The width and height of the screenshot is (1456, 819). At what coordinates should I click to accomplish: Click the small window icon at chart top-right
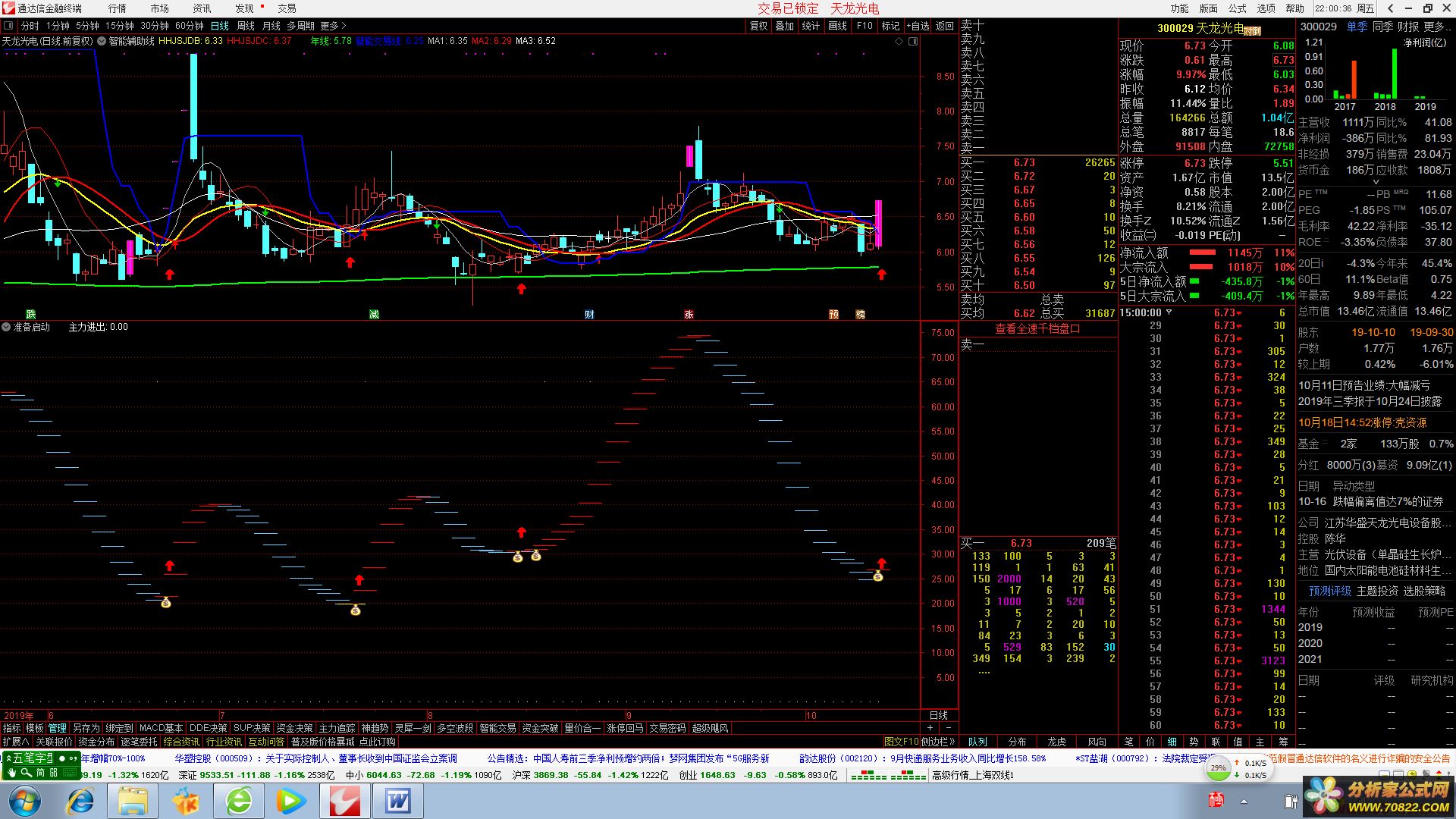pos(913,41)
